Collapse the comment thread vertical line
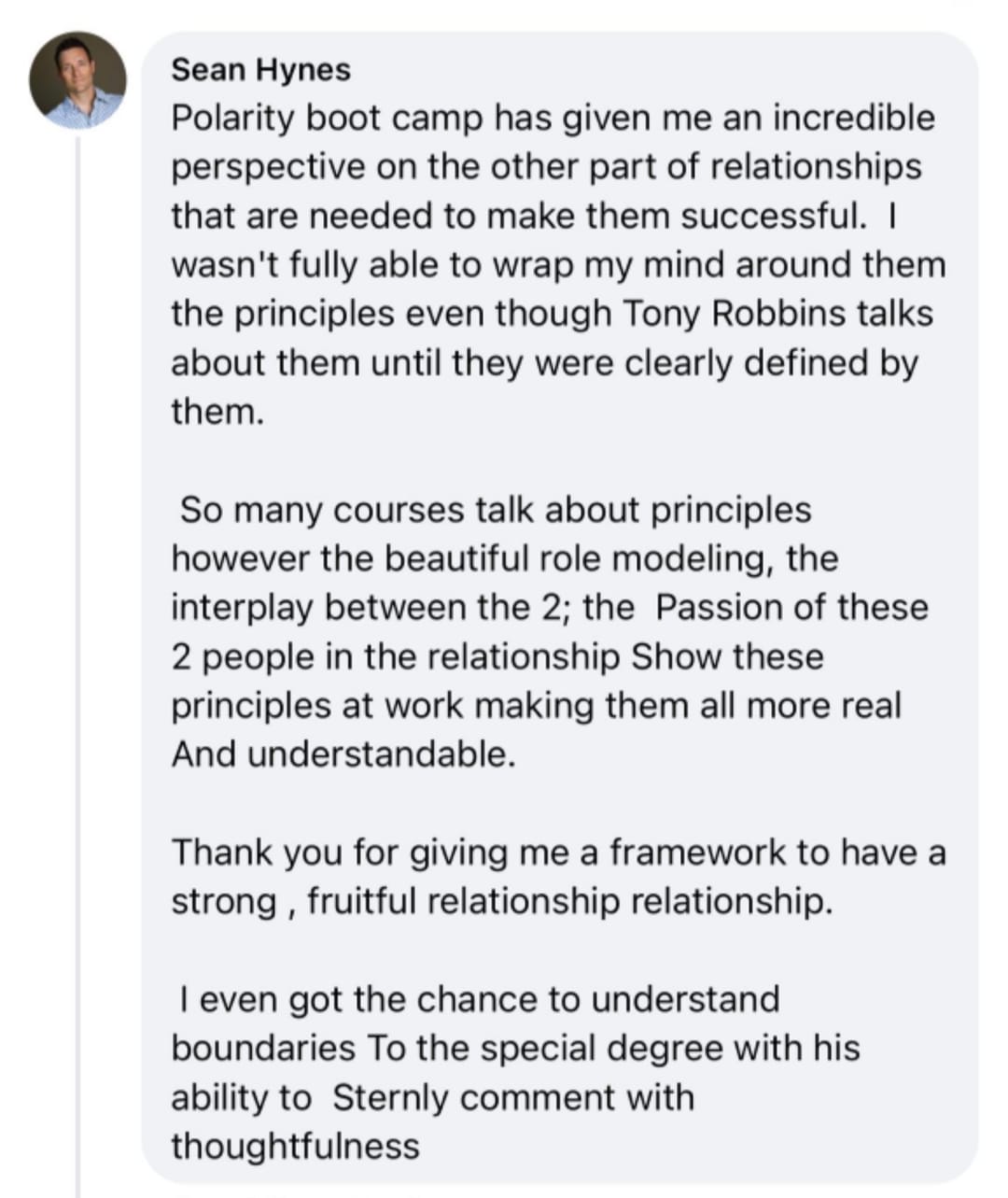Screen dimensions: 1008x1198 click(78, 665)
